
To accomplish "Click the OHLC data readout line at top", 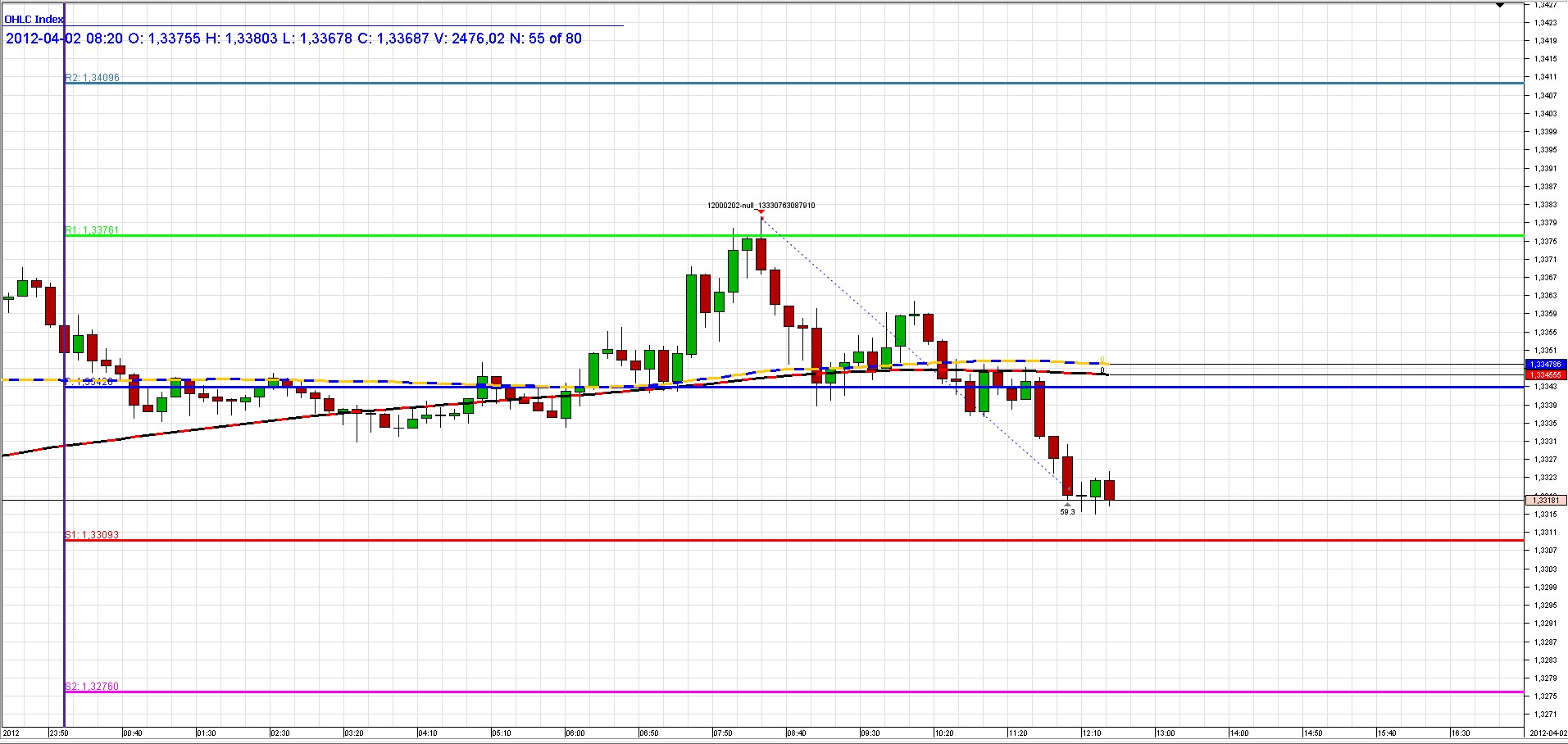I will 293,39.
